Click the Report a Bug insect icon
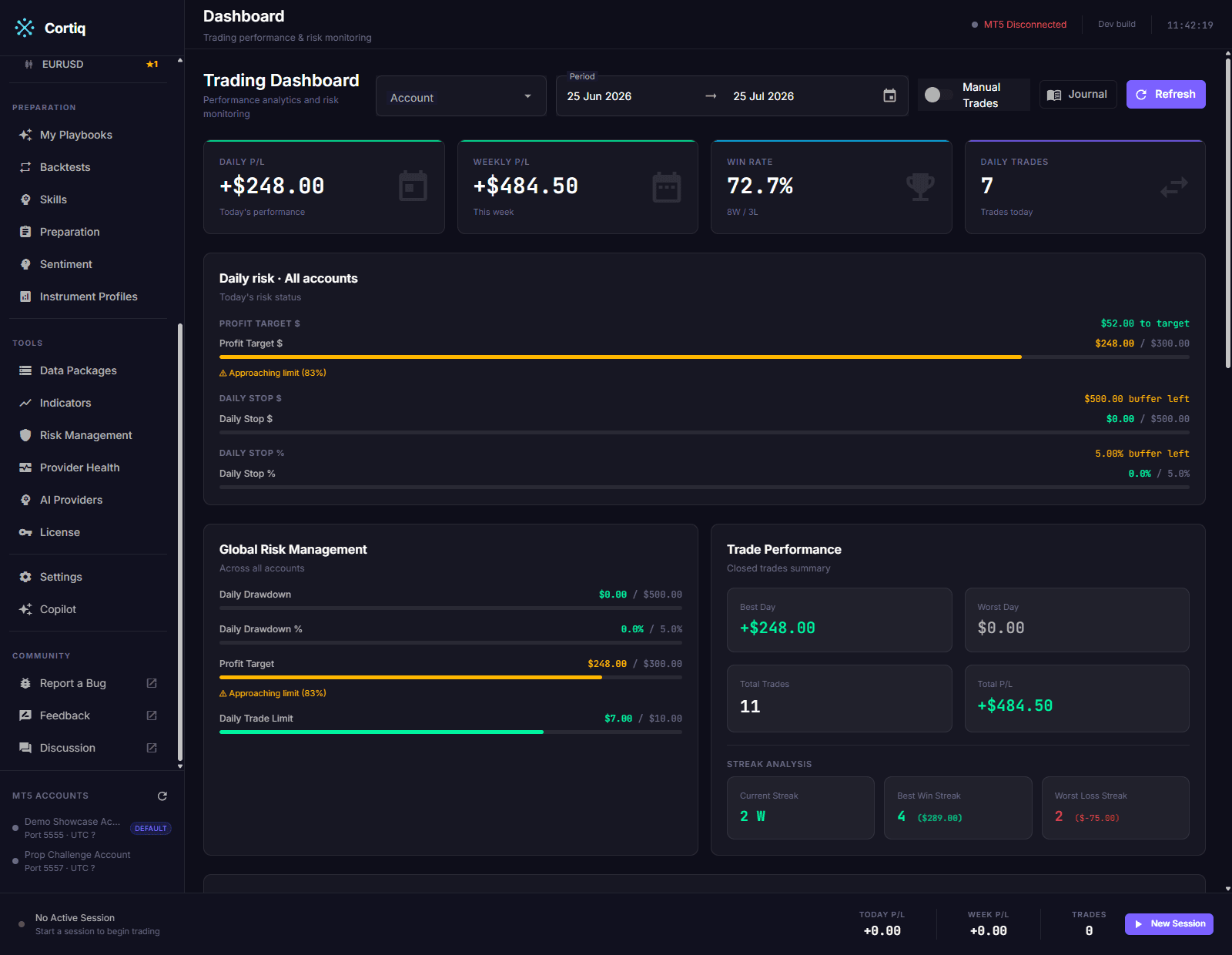The height and width of the screenshot is (955, 1232). point(25,683)
